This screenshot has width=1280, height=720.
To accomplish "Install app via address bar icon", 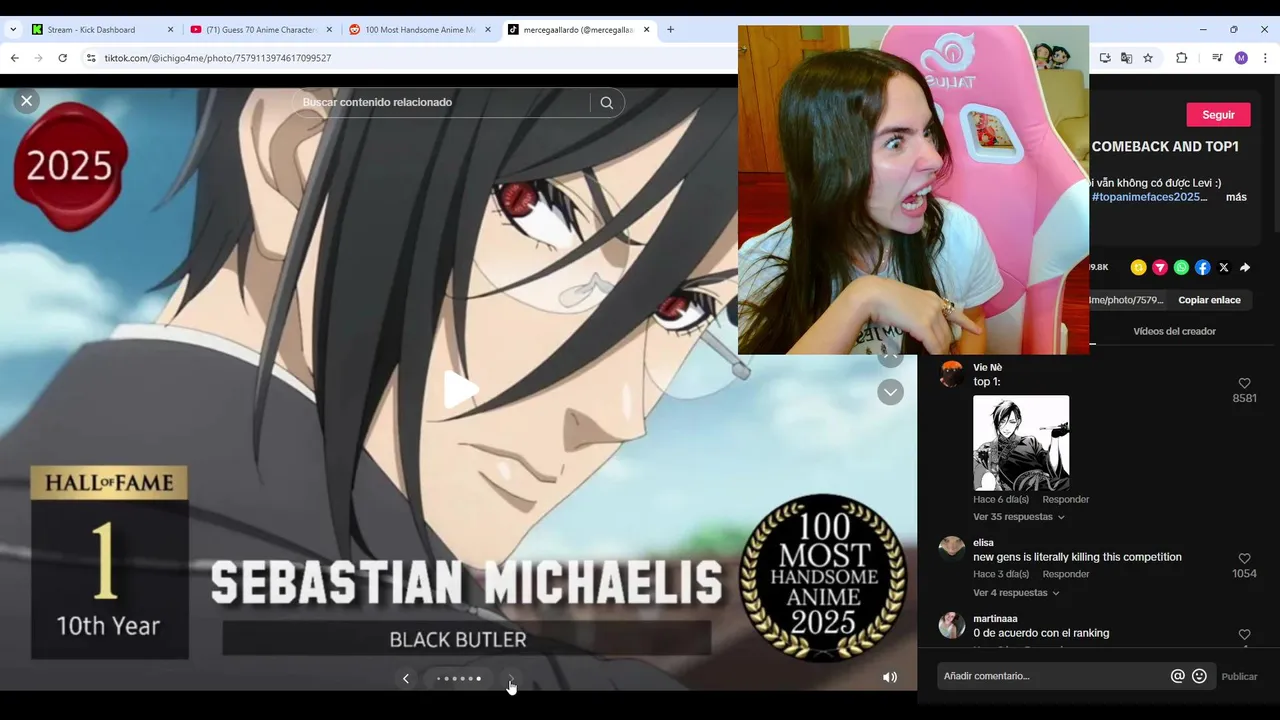I will (x=1105, y=58).
